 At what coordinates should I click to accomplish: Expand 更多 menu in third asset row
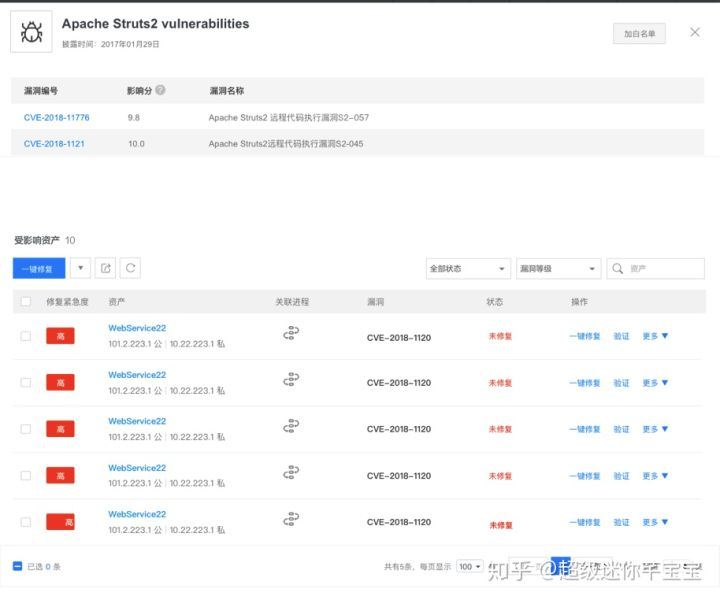tap(655, 429)
